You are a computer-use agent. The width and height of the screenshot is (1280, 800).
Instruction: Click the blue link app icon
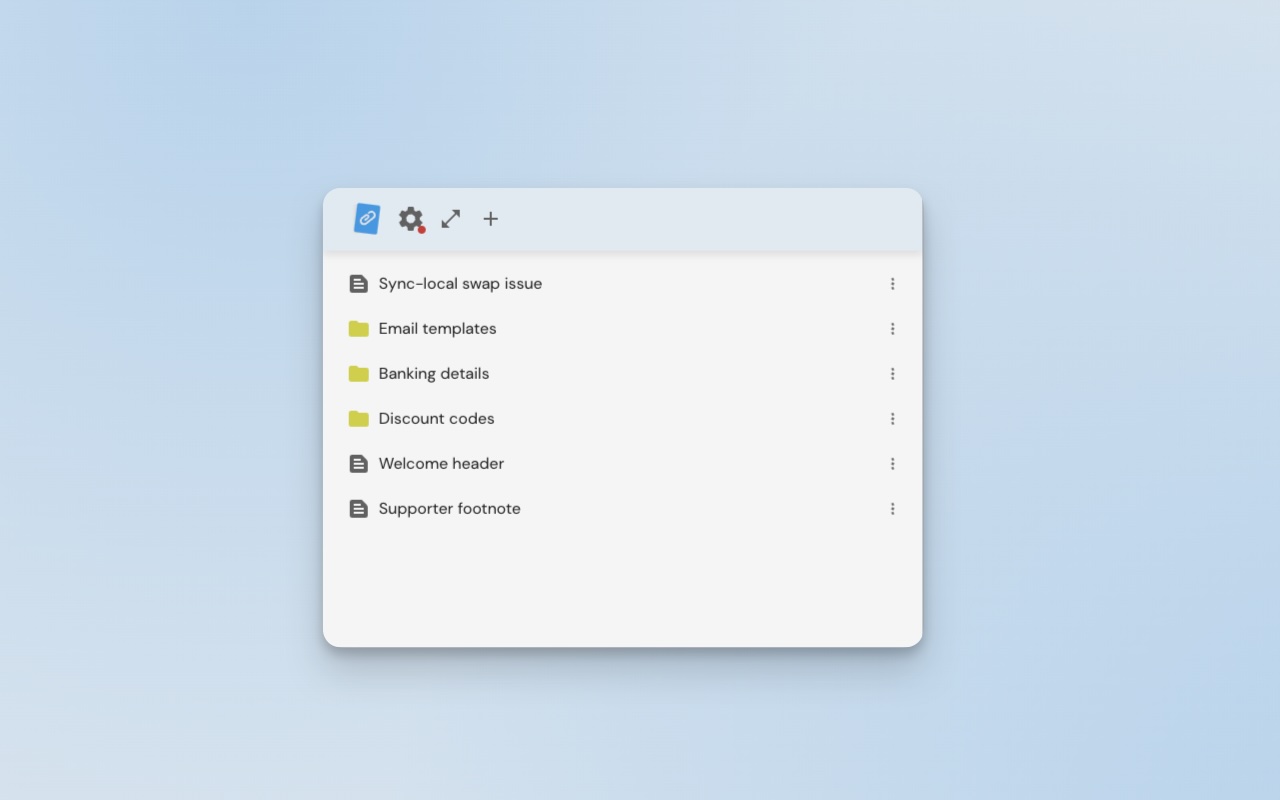point(366,218)
